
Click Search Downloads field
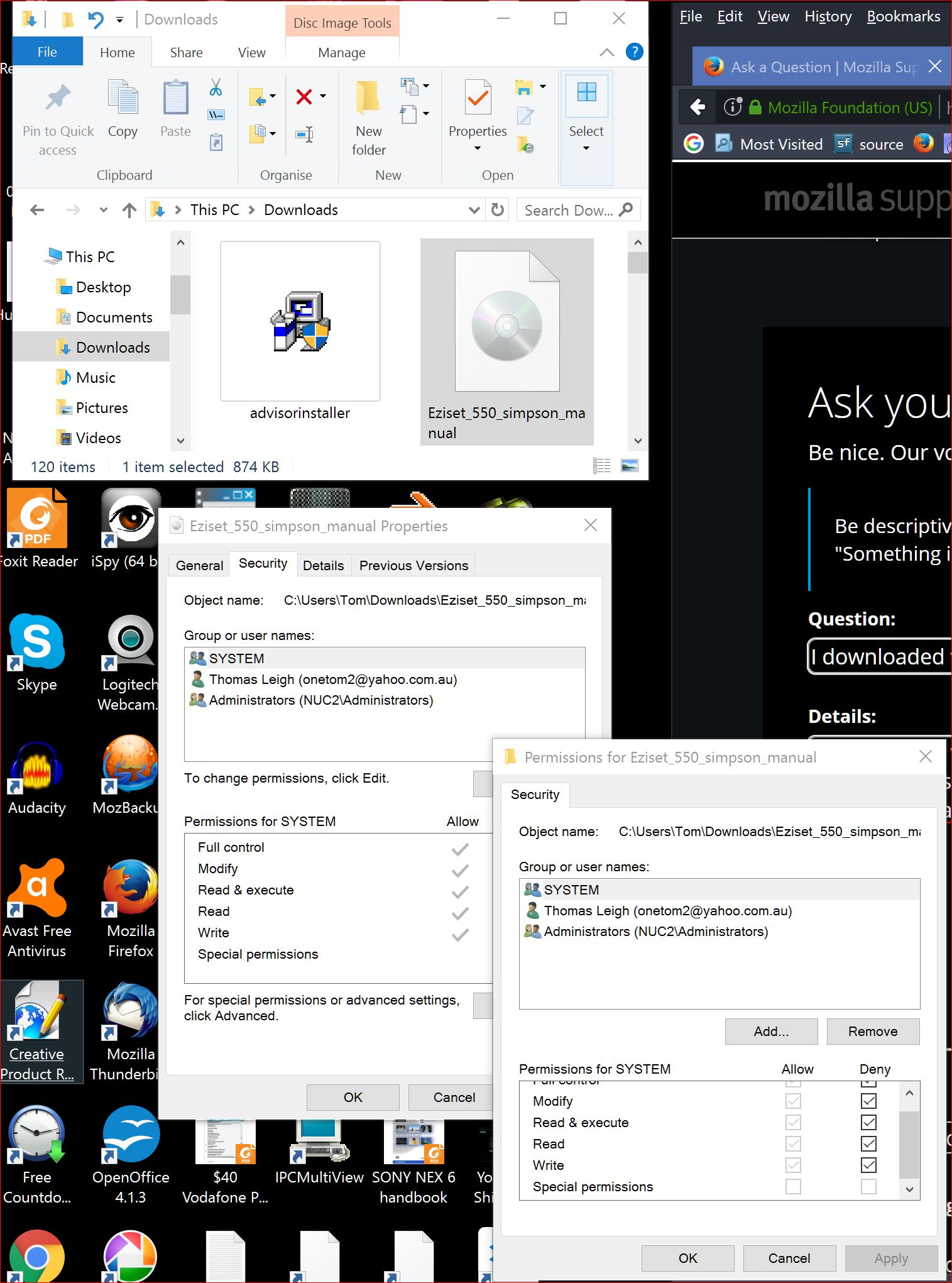coord(578,210)
